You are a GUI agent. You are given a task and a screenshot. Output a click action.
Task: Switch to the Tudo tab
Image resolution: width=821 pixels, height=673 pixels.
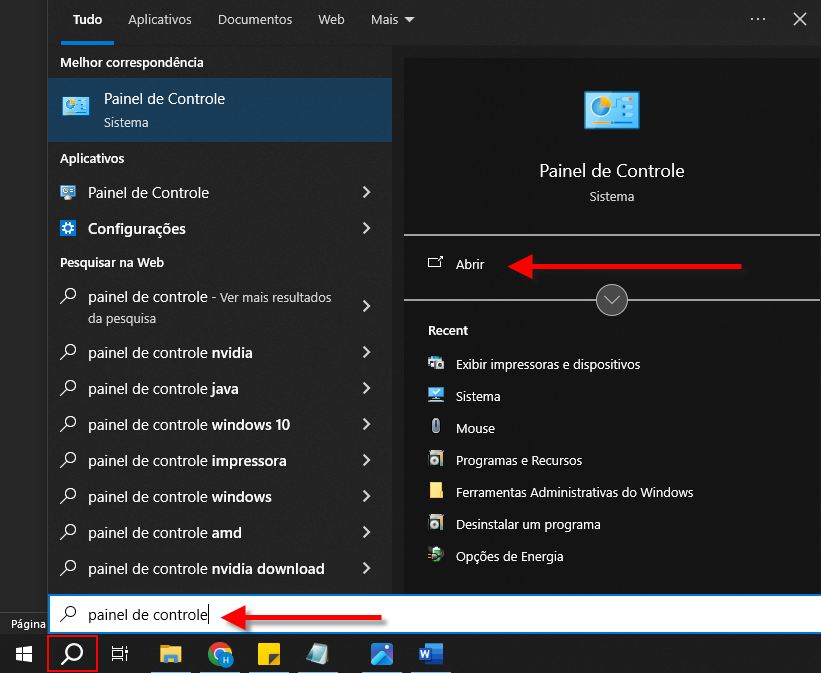[x=87, y=20]
